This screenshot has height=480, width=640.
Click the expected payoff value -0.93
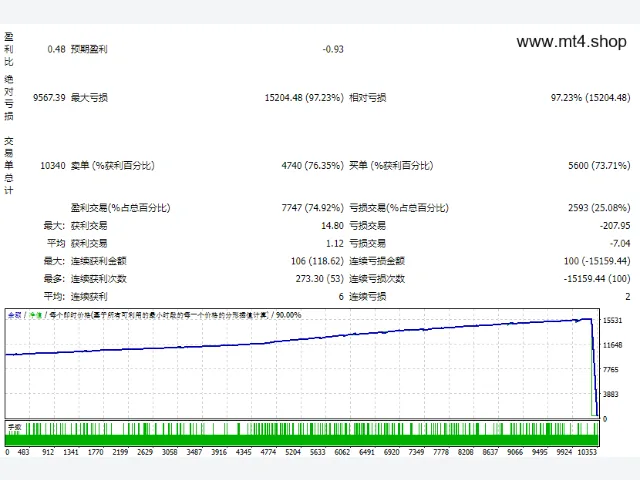tap(333, 49)
